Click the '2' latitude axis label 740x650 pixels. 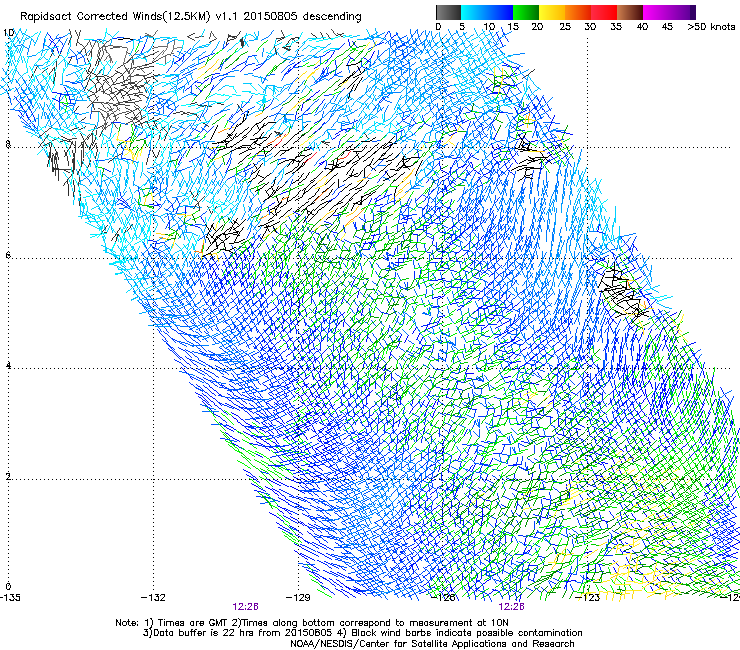(x=8, y=477)
